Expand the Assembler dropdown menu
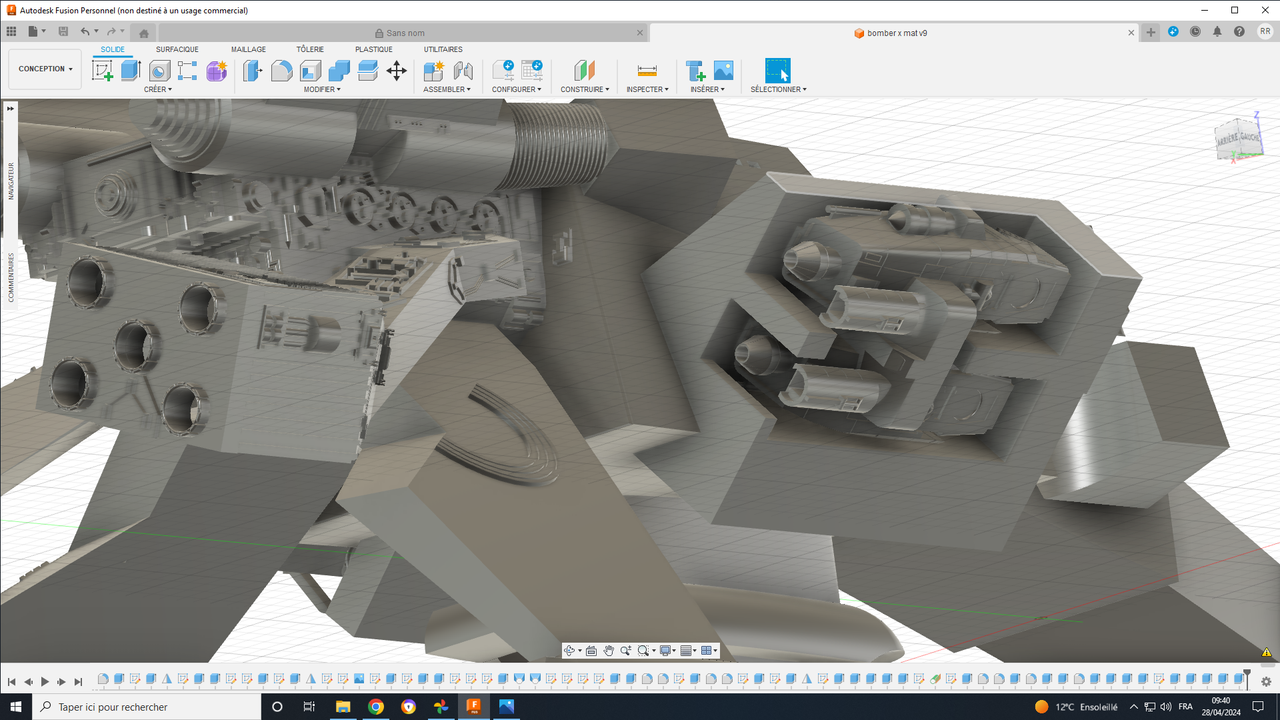 click(447, 89)
